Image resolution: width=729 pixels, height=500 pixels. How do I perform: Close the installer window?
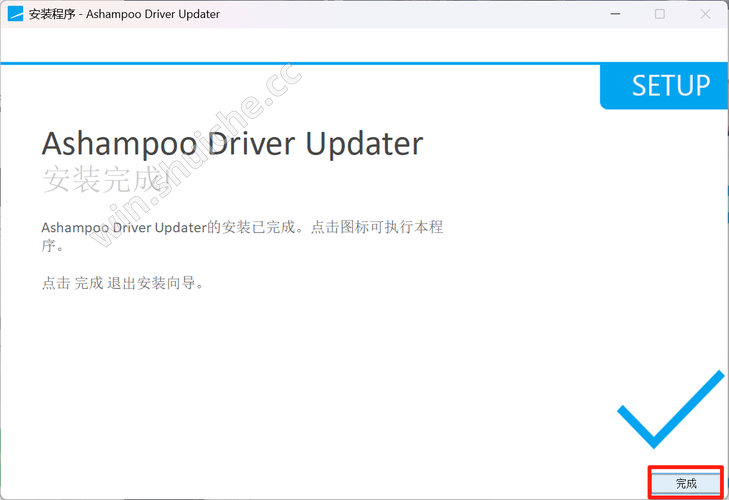tap(705, 14)
